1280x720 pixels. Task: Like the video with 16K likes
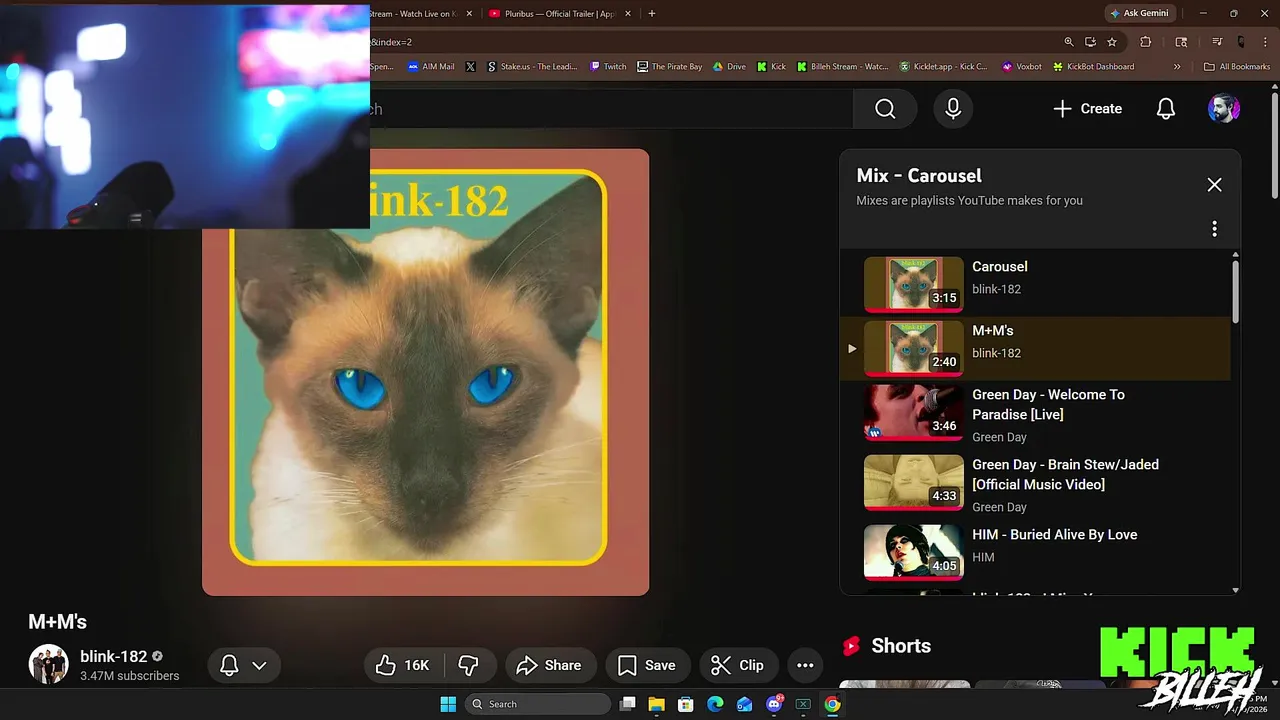click(403, 665)
